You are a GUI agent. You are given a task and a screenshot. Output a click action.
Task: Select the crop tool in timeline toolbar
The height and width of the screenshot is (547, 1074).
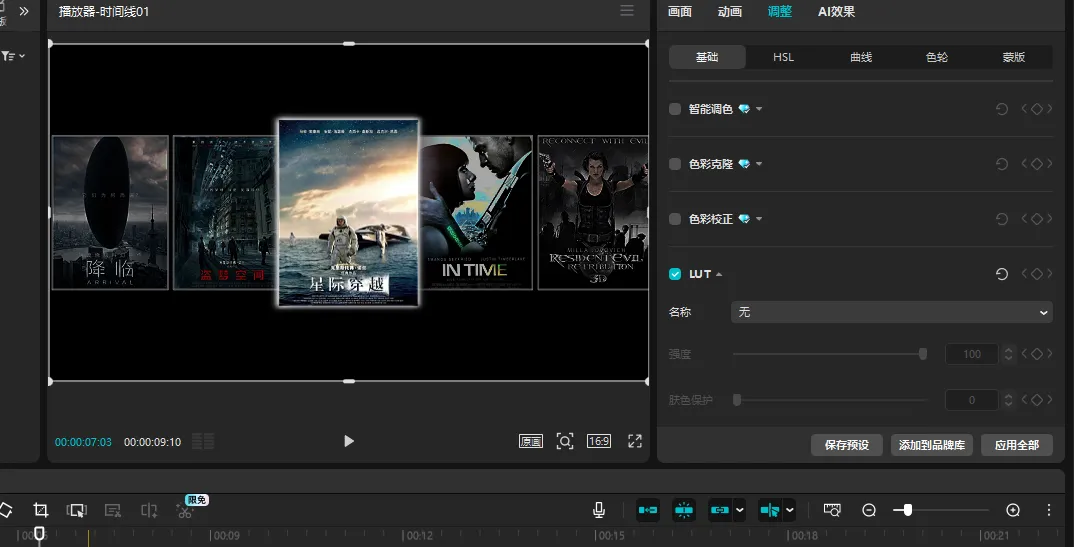click(x=40, y=510)
